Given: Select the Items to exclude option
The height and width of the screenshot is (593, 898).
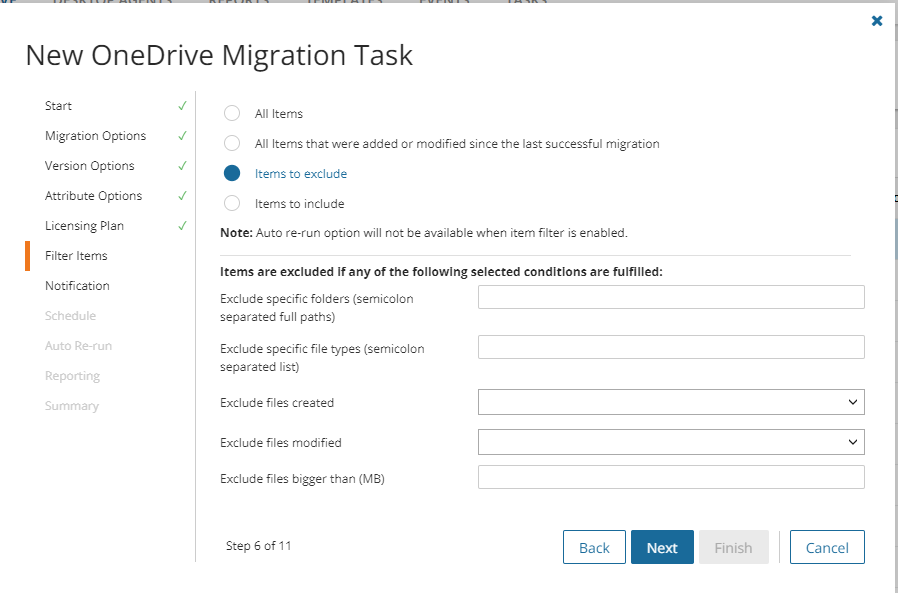Looking at the screenshot, I should pyautogui.click(x=232, y=173).
